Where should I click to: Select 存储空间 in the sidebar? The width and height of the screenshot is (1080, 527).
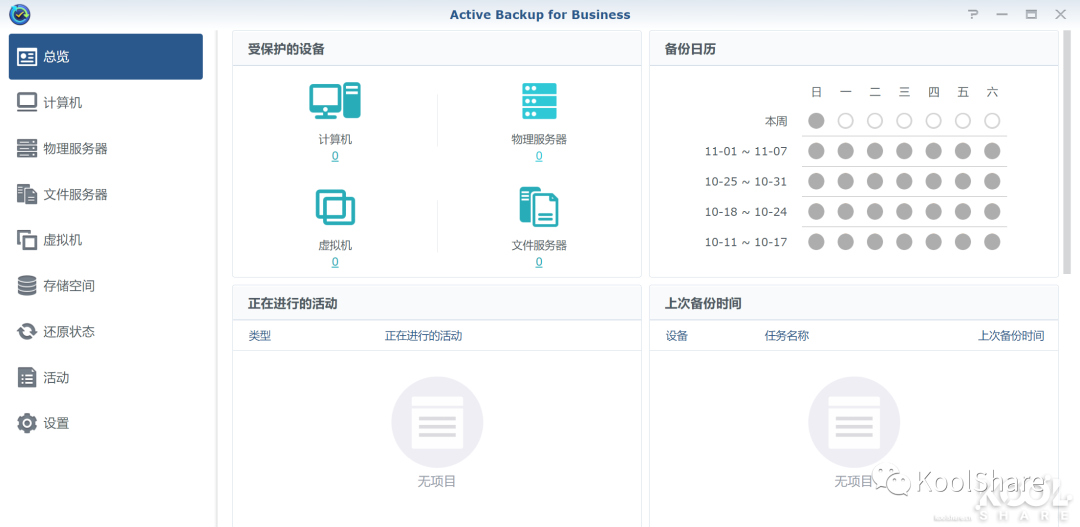pyautogui.click(x=105, y=286)
